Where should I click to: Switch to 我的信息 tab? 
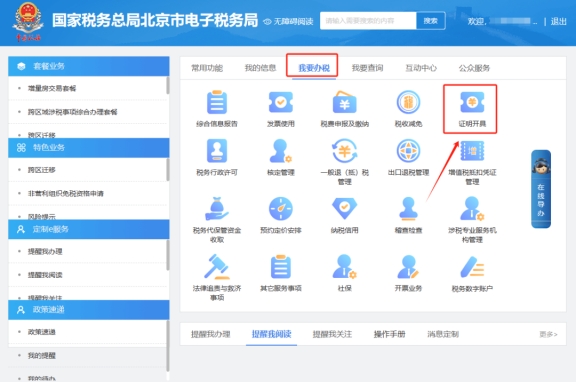(x=260, y=68)
